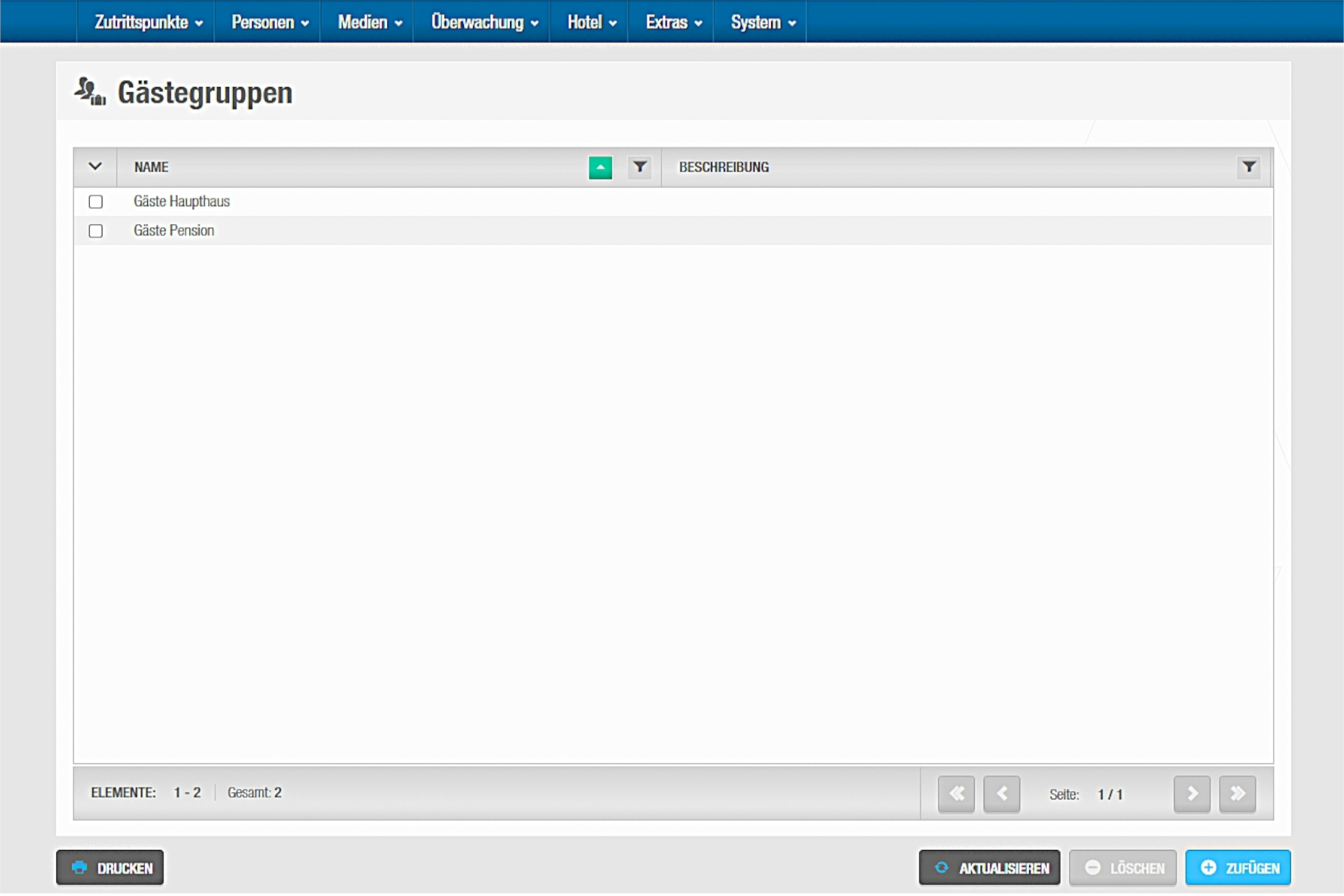The width and height of the screenshot is (1344, 896).
Task: Click the green sort ascending arrow in the Name column
Action: pos(600,168)
